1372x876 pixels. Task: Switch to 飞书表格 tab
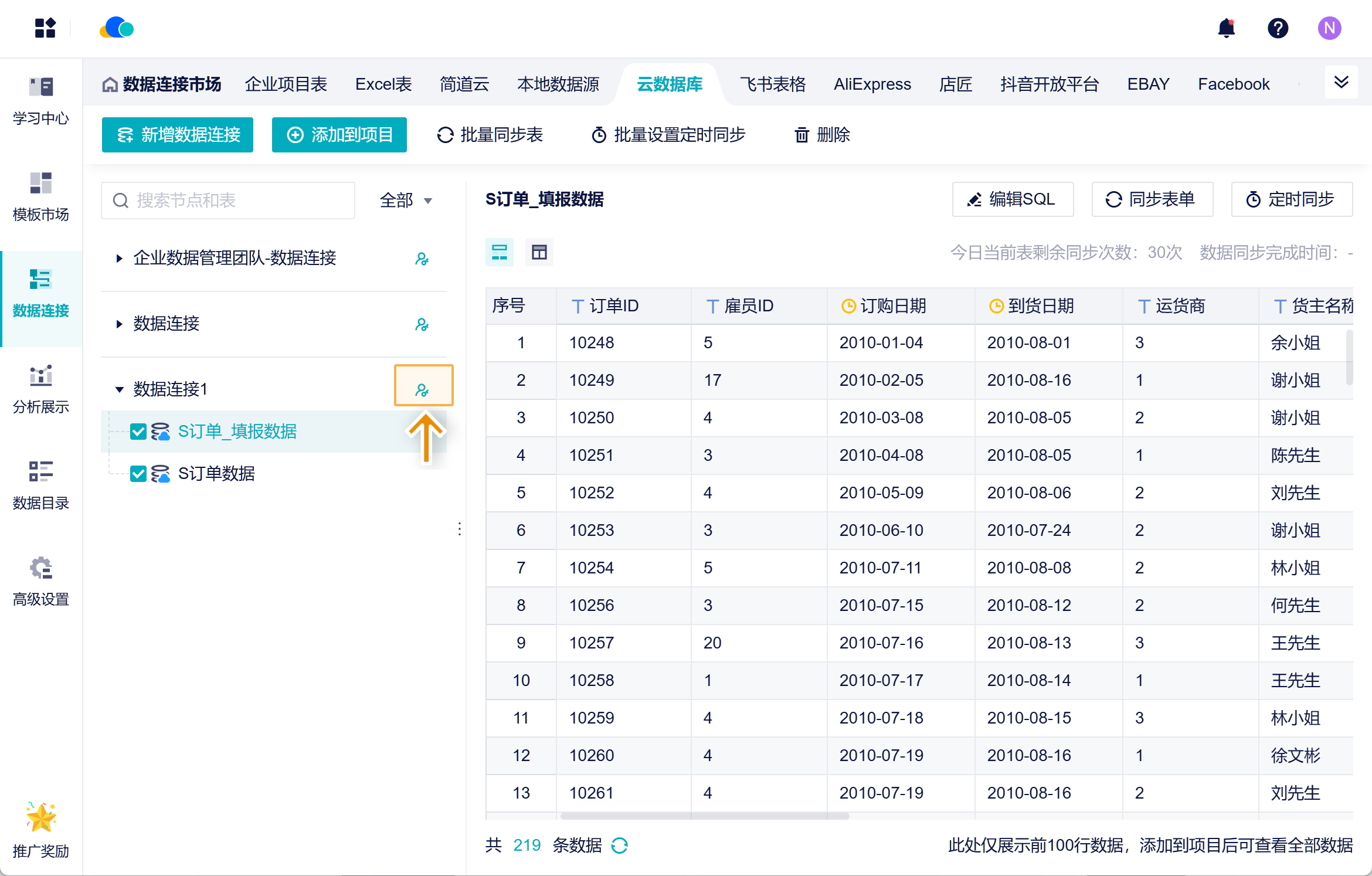pos(772,84)
